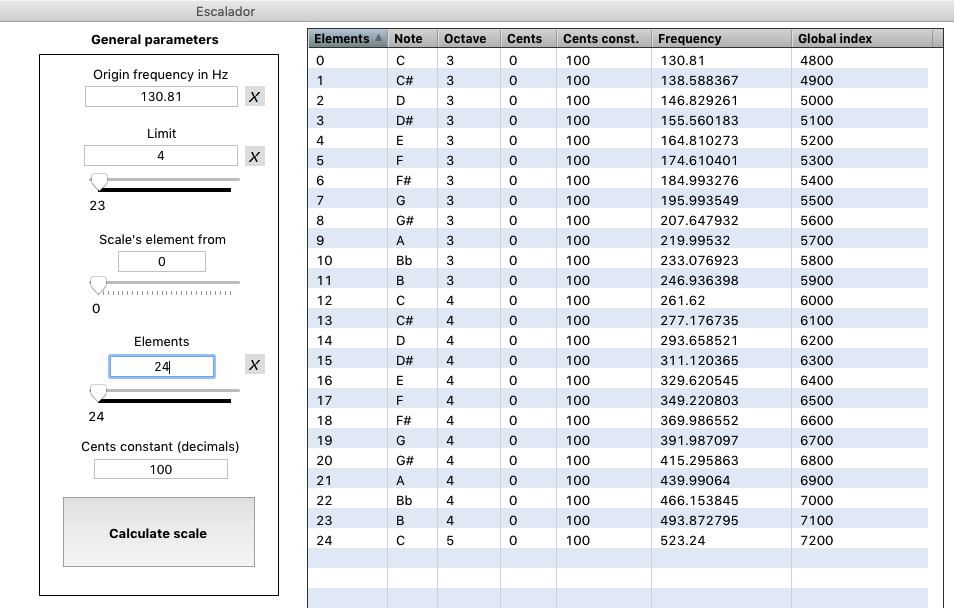This screenshot has width=954, height=608.
Task: Sort table by Note column header
Action: [412, 39]
